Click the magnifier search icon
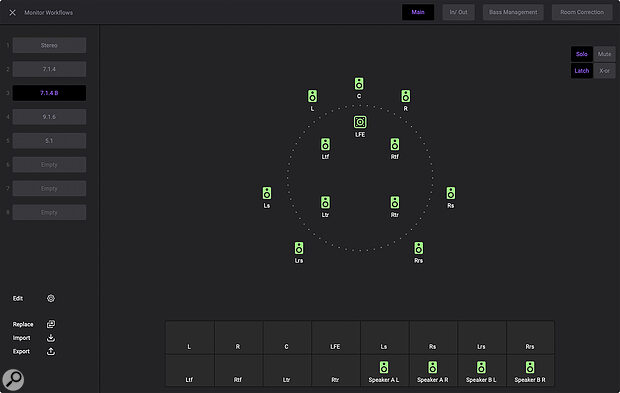Screen dimensions: 620x393 (x=13, y=380)
